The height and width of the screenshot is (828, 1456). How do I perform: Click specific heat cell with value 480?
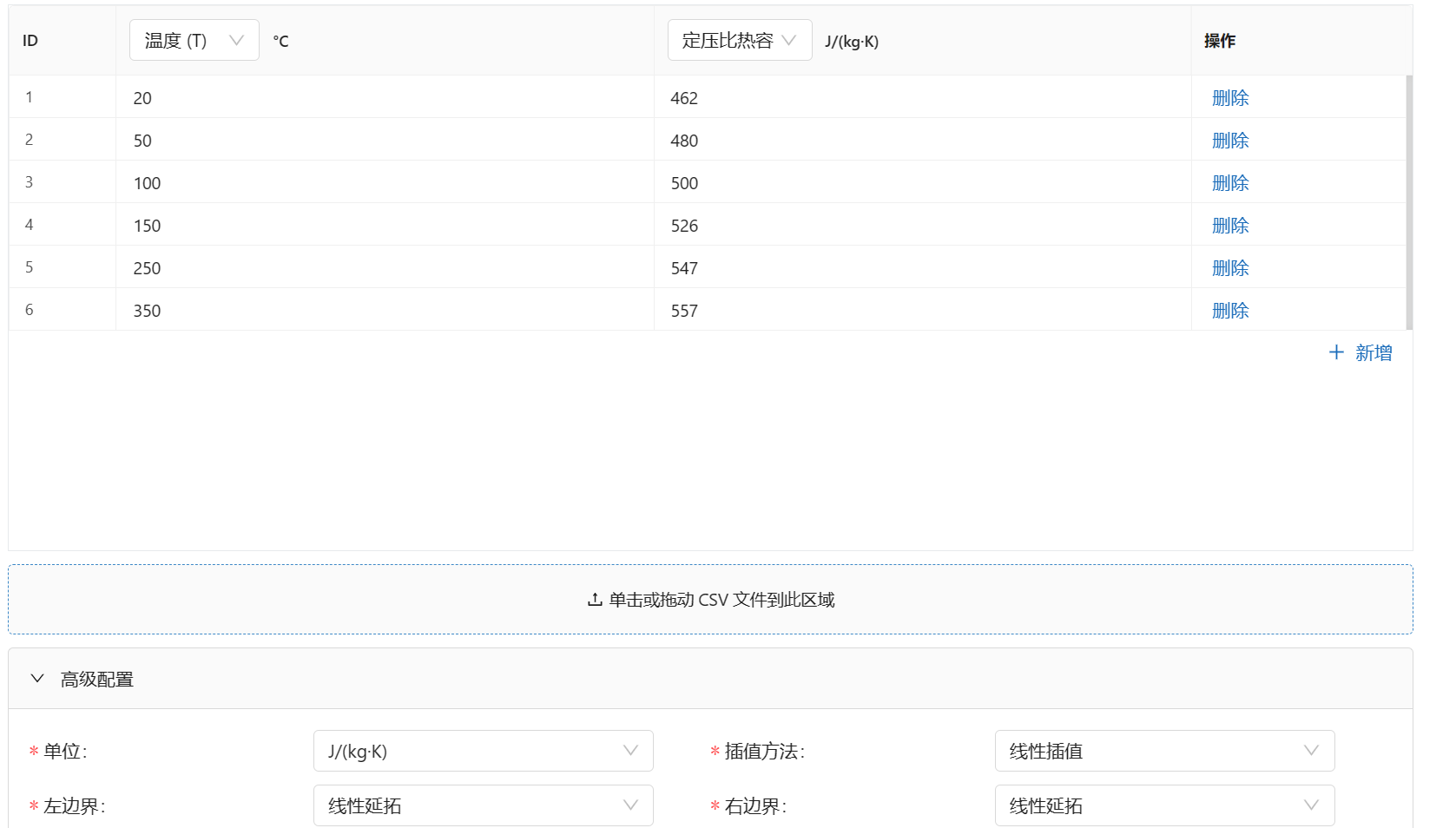coord(922,140)
